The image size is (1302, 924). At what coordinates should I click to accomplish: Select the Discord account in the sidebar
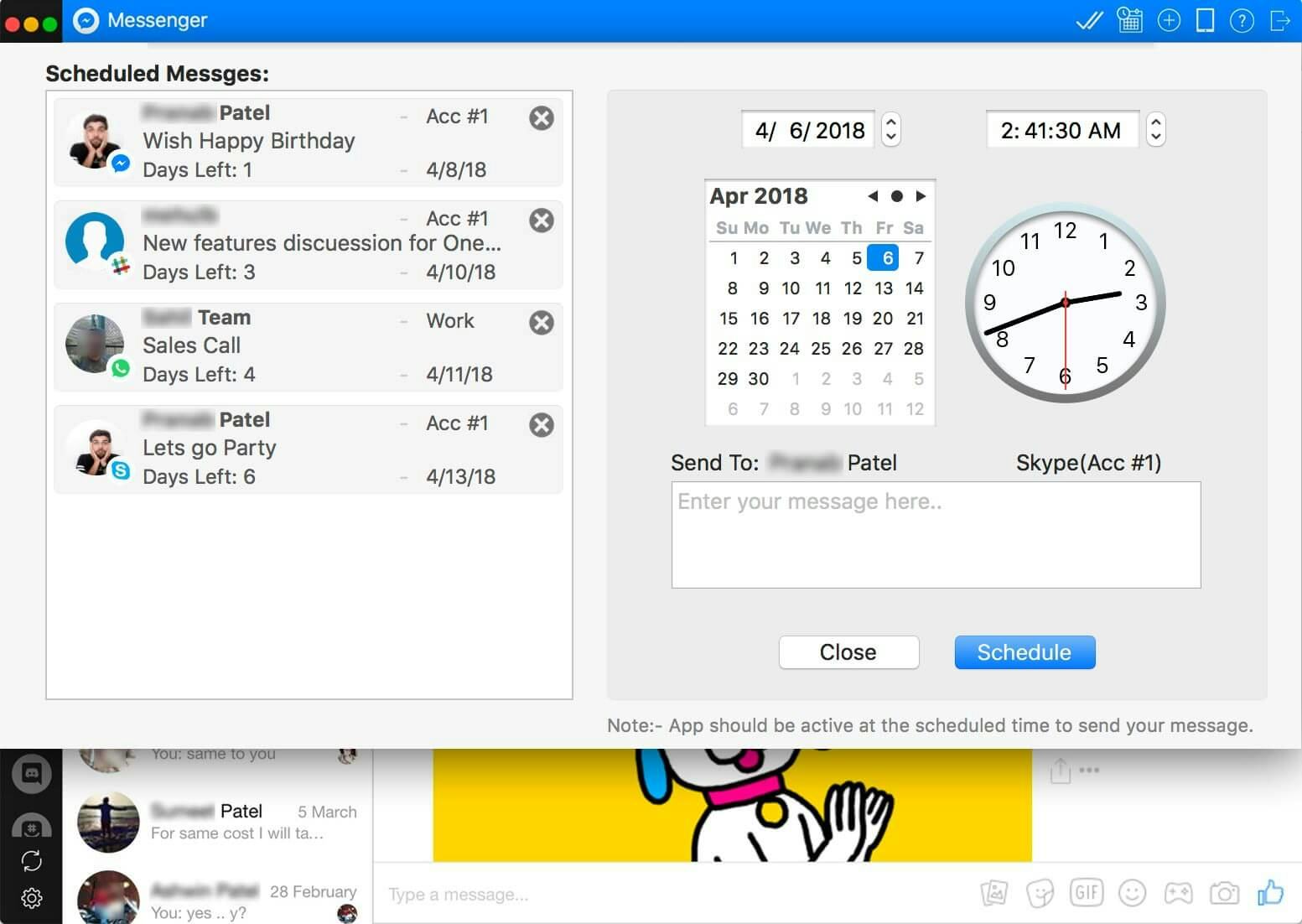[x=32, y=773]
